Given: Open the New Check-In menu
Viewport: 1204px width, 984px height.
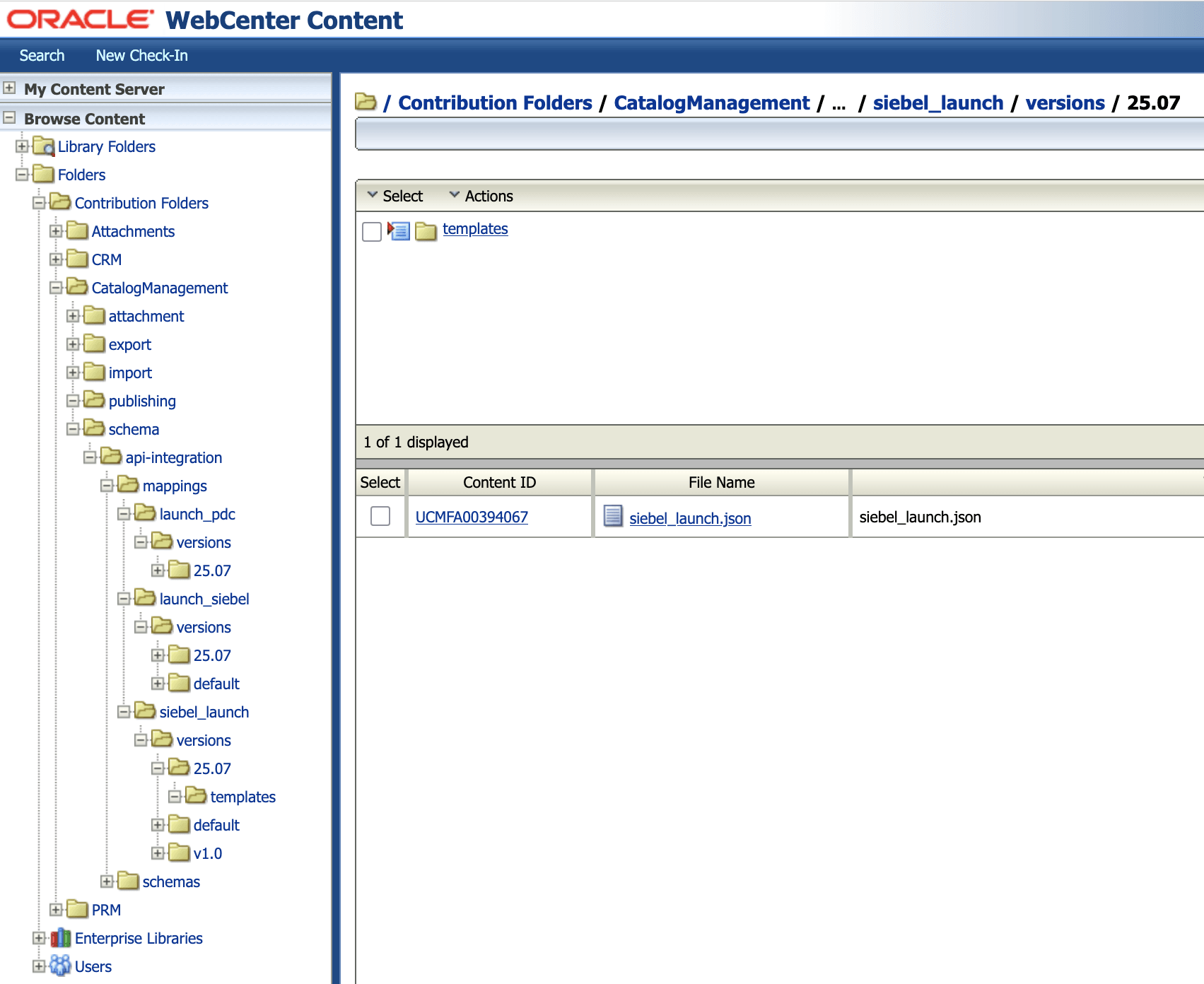Looking at the screenshot, I should click(x=142, y=55).
